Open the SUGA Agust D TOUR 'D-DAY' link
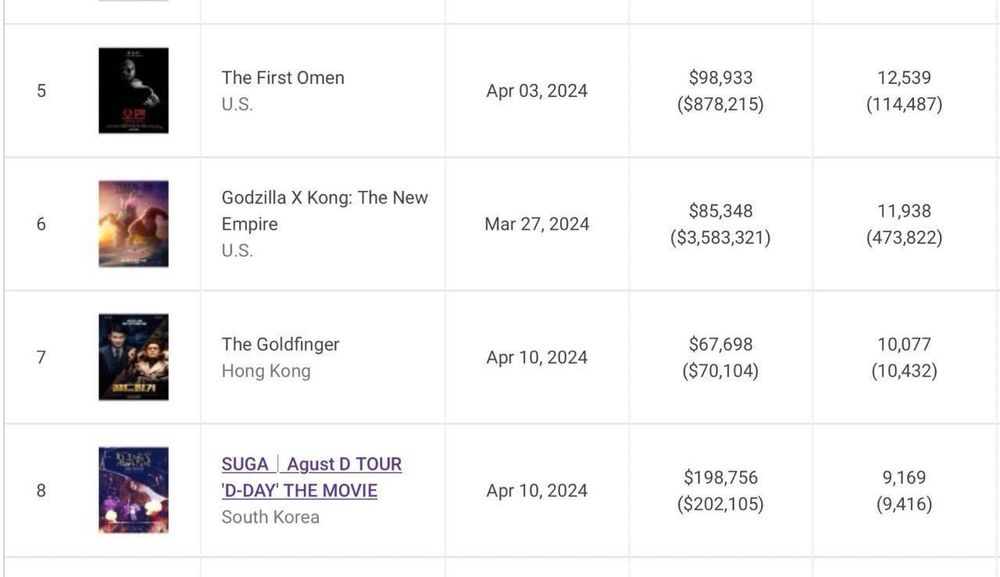 tap(311, 477)
